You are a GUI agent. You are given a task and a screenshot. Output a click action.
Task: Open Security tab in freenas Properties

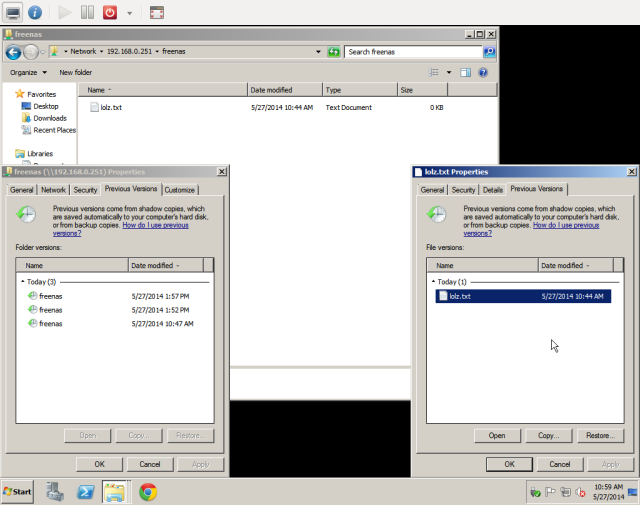[x=85, y=190]
